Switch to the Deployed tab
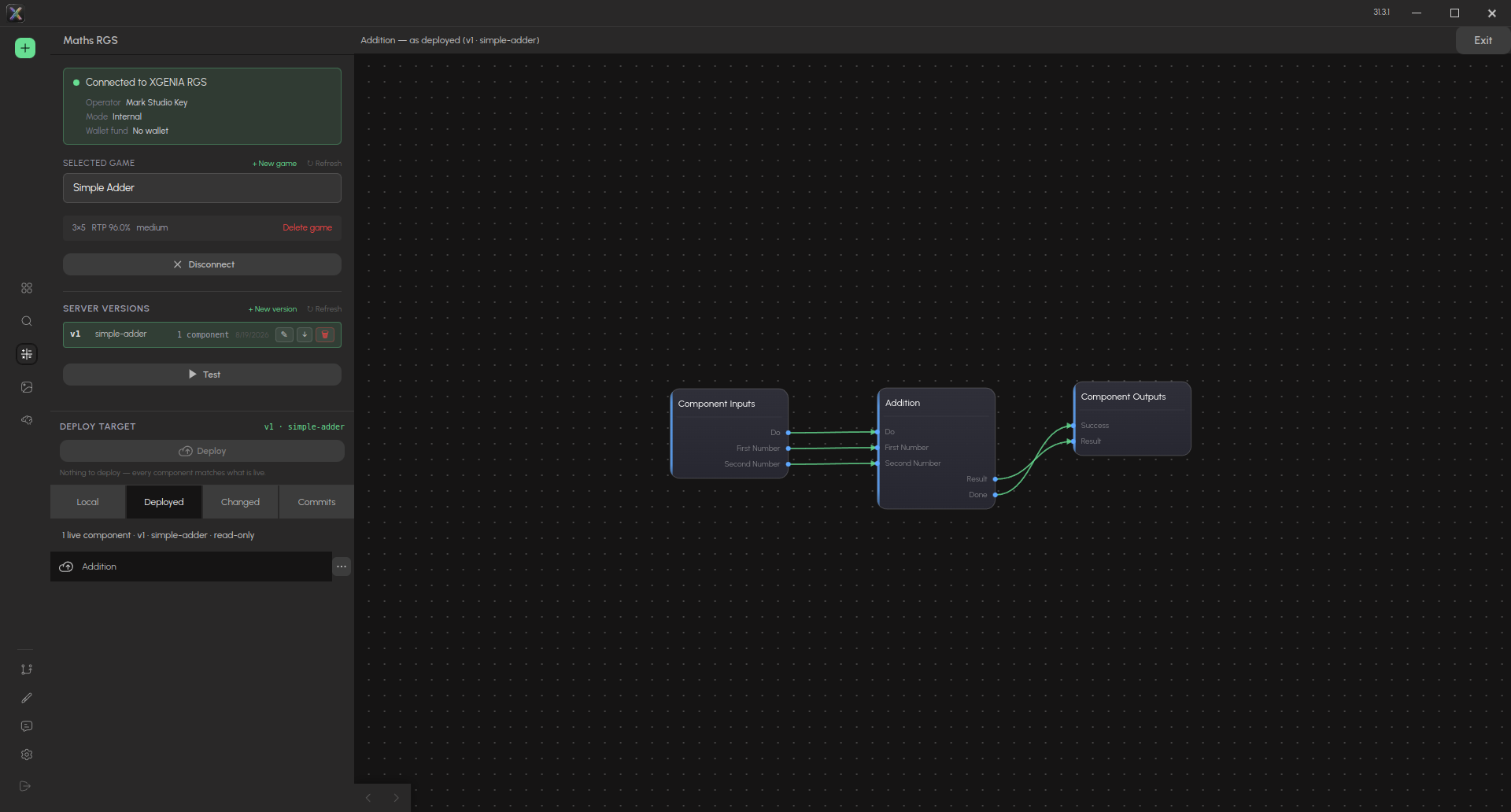 [164, 502]
